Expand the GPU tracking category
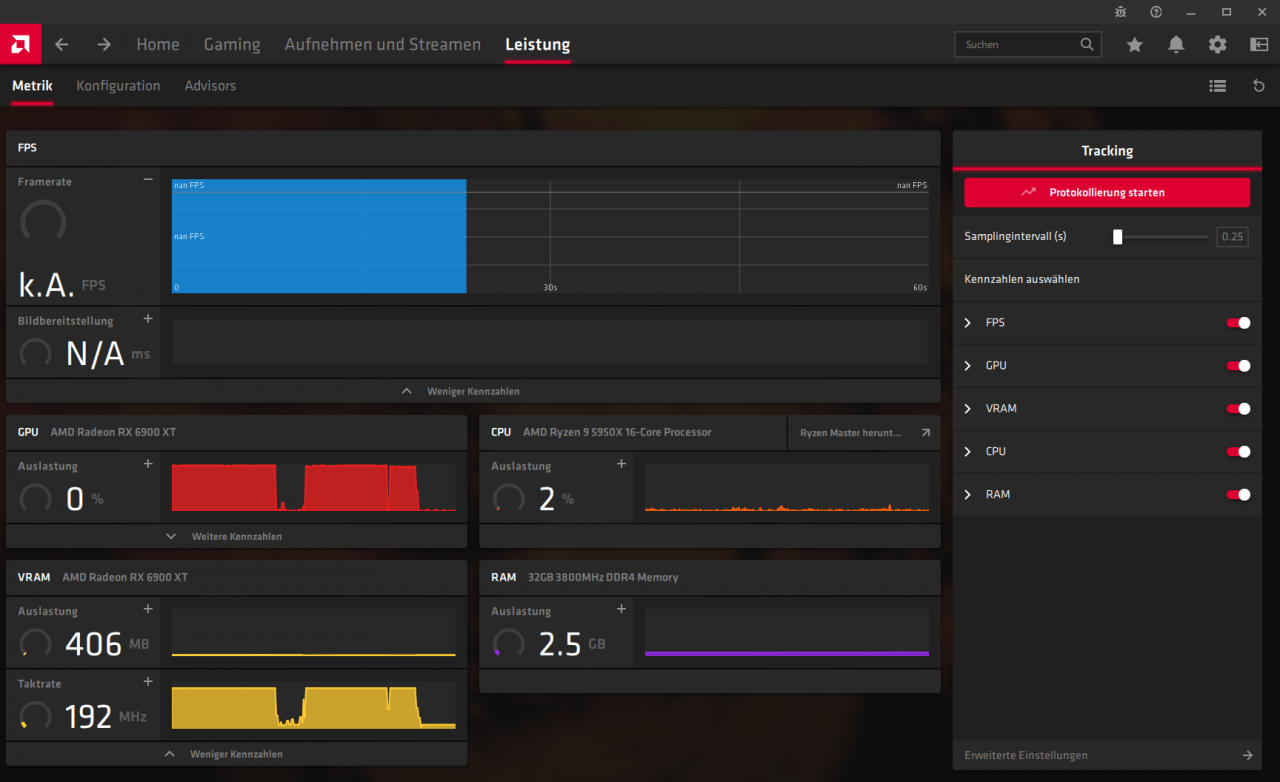The image size is (1280, 782). coord(968,366)
